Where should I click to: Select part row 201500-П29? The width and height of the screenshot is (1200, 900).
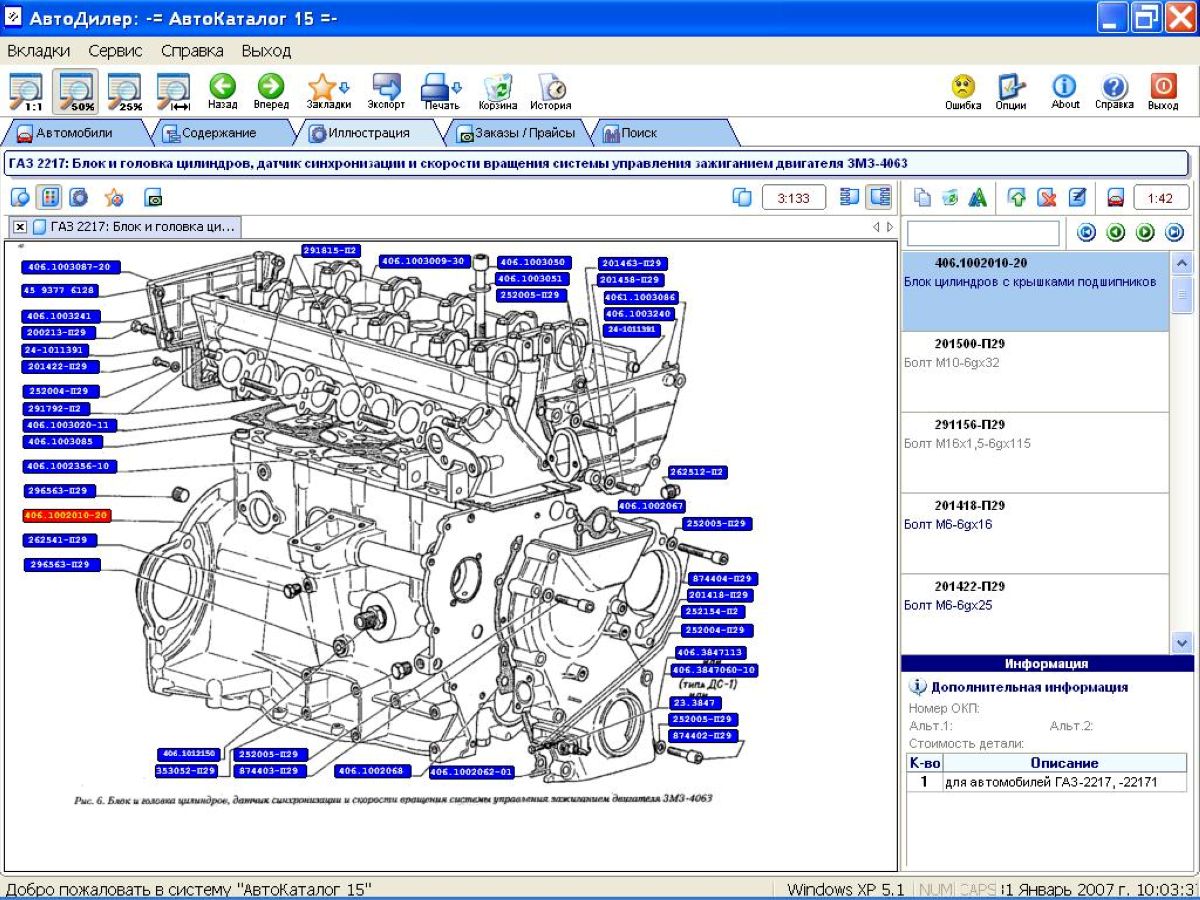(1035, 372)
